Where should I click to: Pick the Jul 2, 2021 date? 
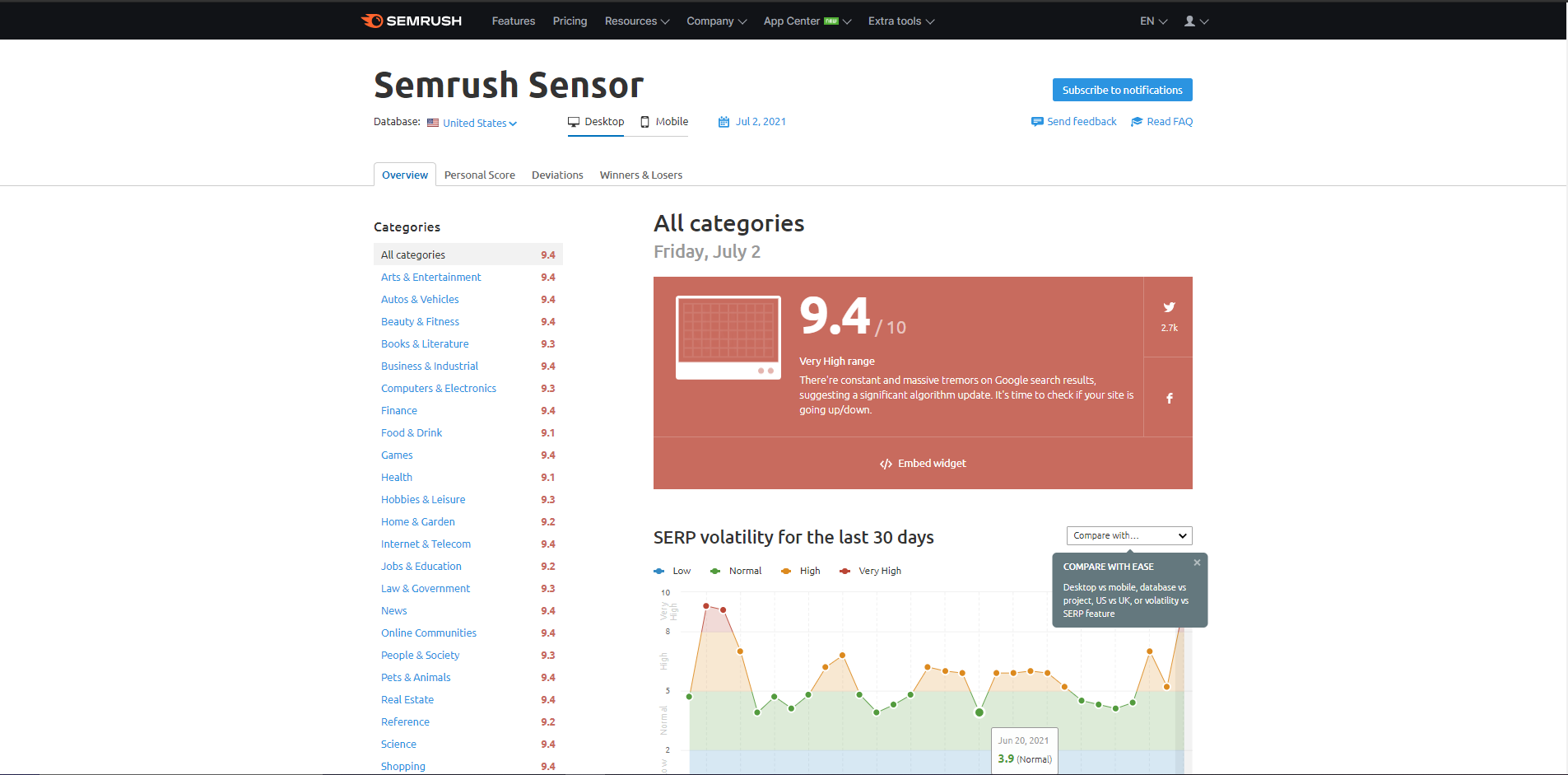coord(761,122)
